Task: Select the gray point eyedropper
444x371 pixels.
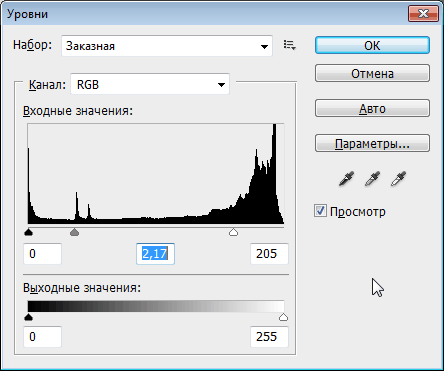Action: (372, 179)
